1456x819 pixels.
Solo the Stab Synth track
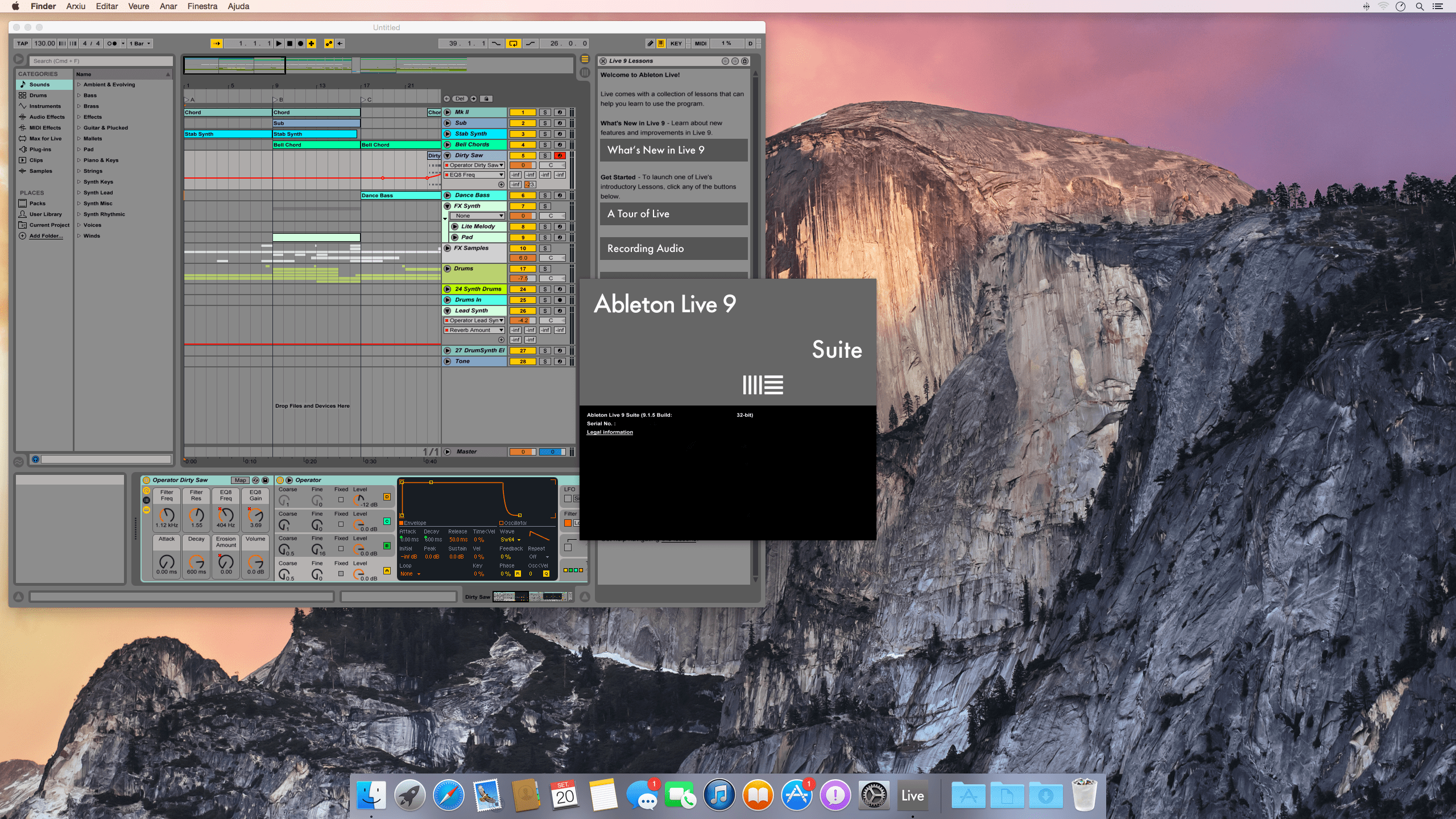[545, 134]
